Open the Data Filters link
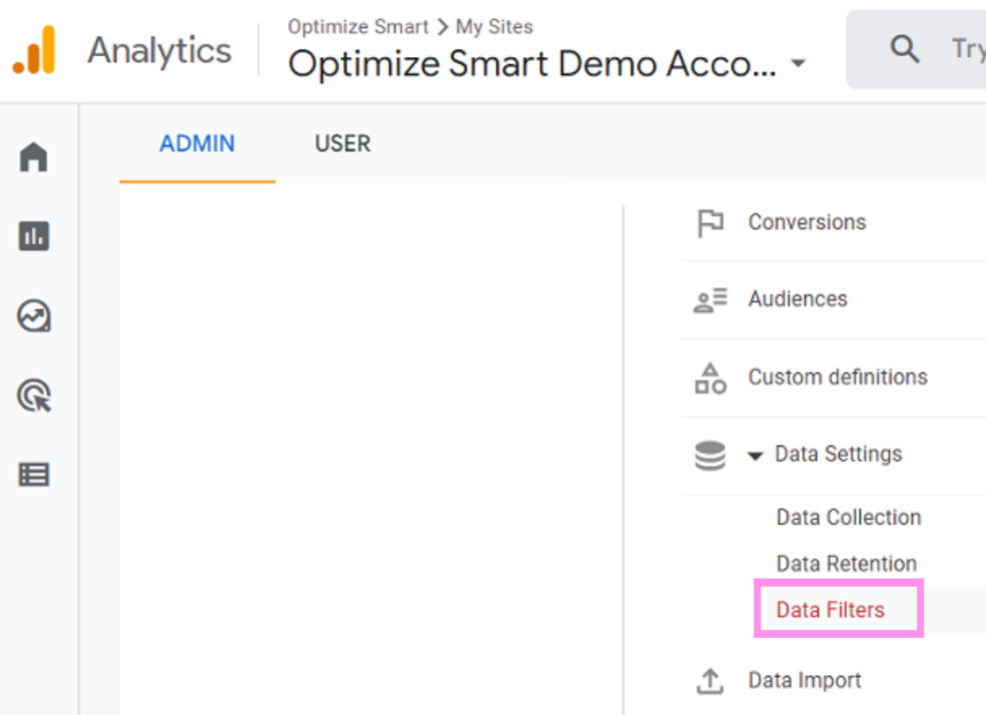 click(830, 610)
